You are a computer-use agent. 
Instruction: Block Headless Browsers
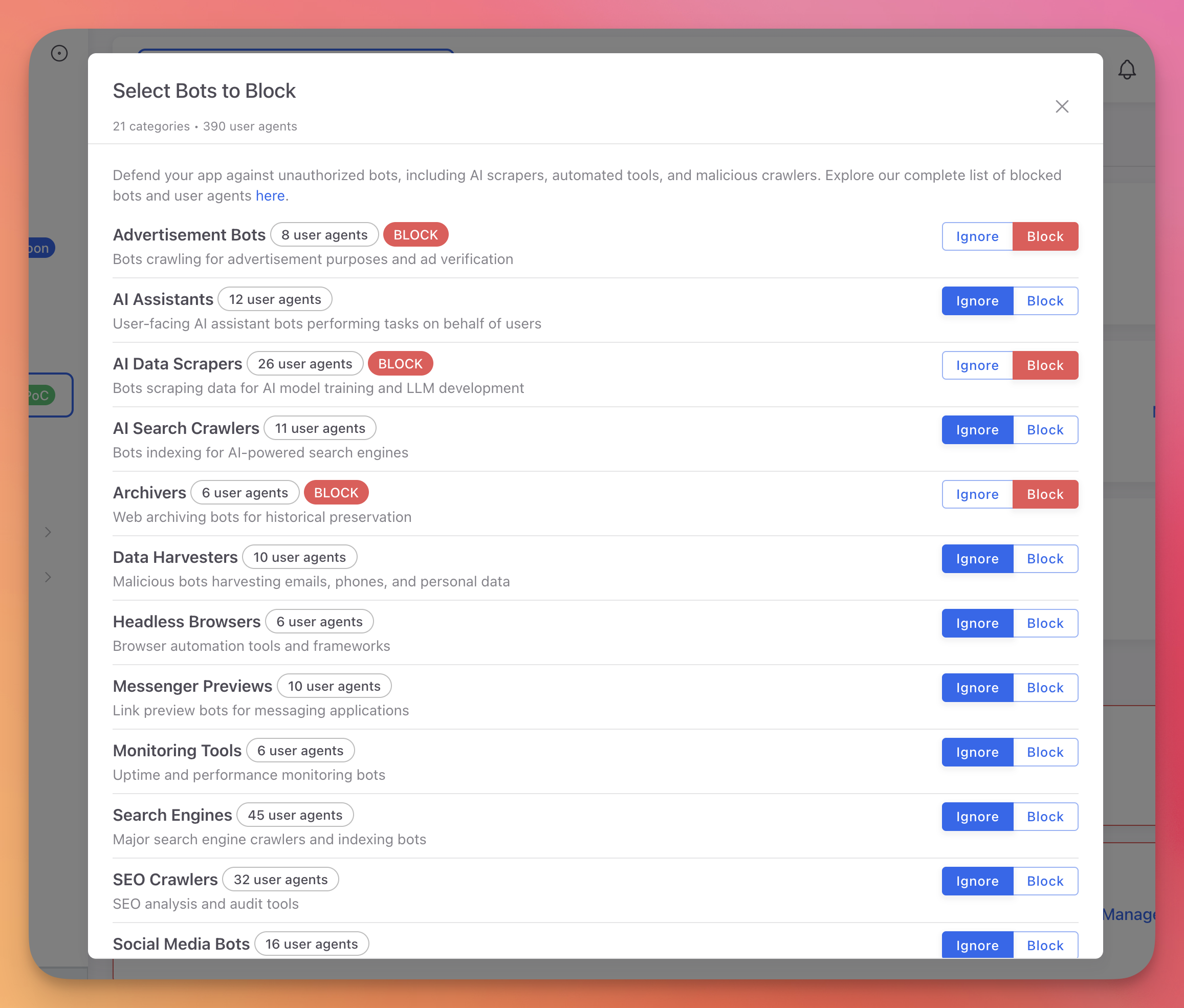pos(1045,623)
